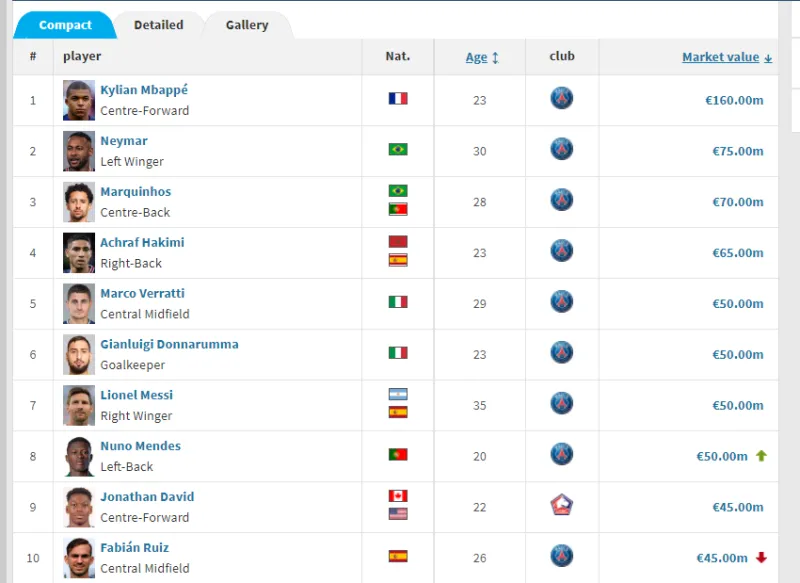Click the Brazilian flag in Neymar's row
Viewport: 800px width, 583px height.
click(x=398, y=150)
